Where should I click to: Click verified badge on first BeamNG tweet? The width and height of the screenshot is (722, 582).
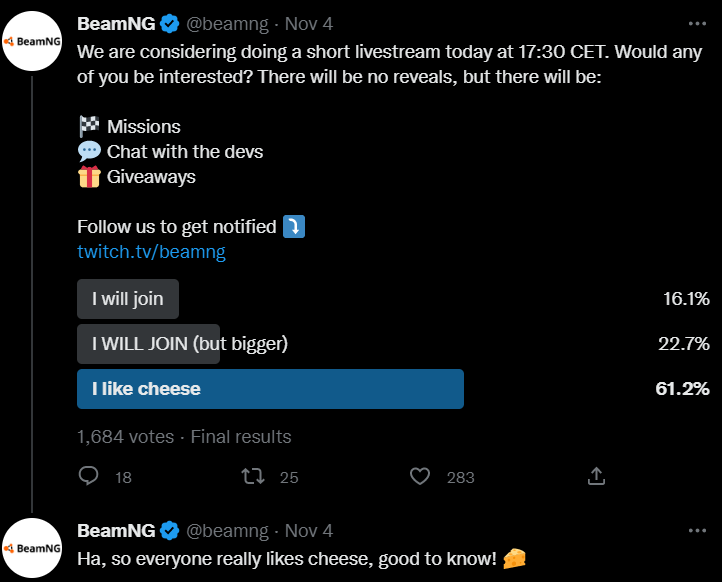[x=169, y=24]
